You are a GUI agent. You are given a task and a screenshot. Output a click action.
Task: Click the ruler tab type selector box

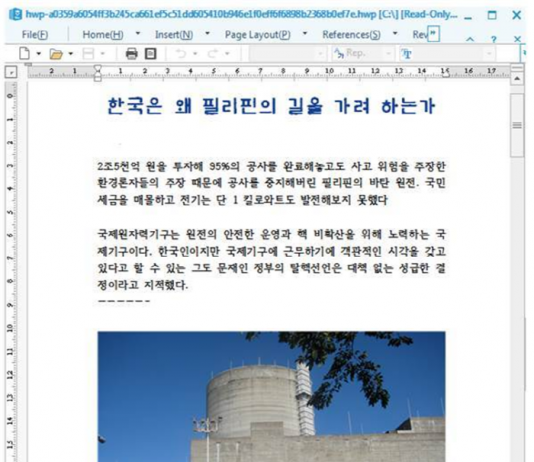11,72
